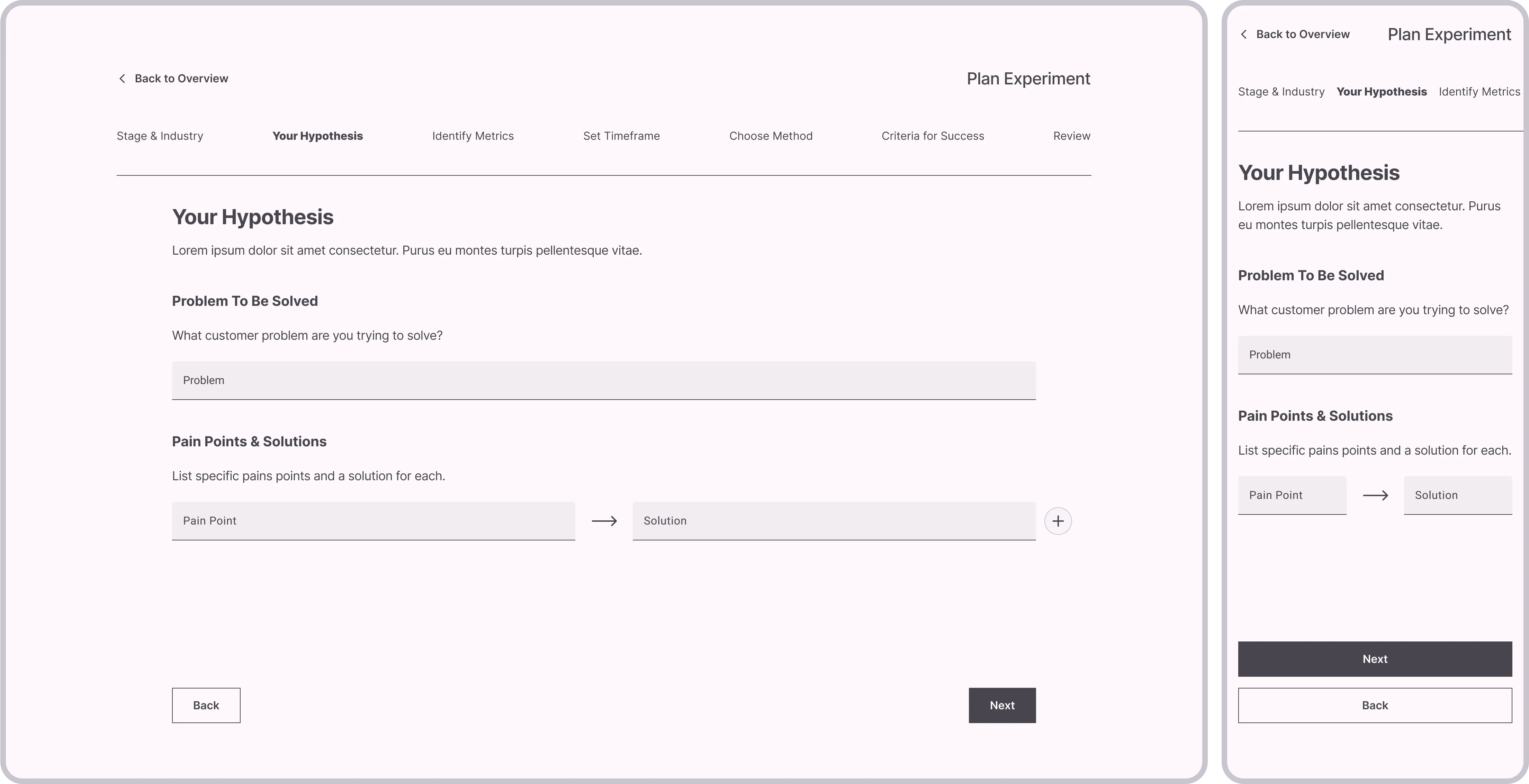Switch to the Identify Metrics step
1529x784 pixels.
click(473, 136)
